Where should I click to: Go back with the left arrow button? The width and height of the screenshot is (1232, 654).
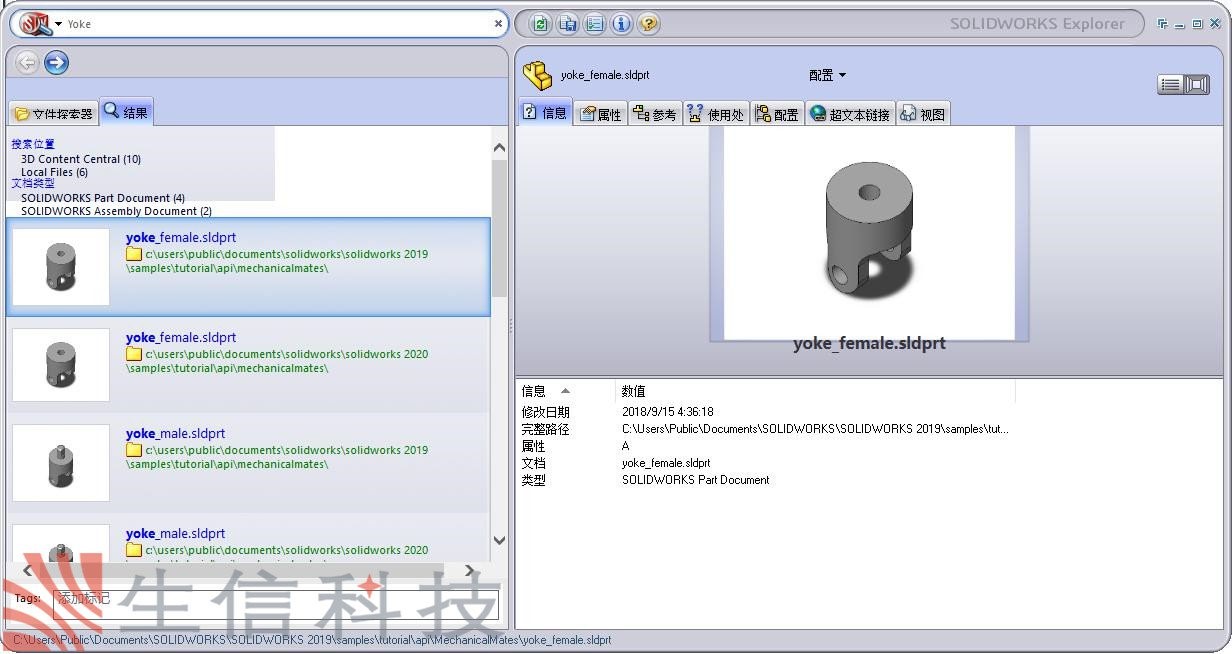pos(27,63)
